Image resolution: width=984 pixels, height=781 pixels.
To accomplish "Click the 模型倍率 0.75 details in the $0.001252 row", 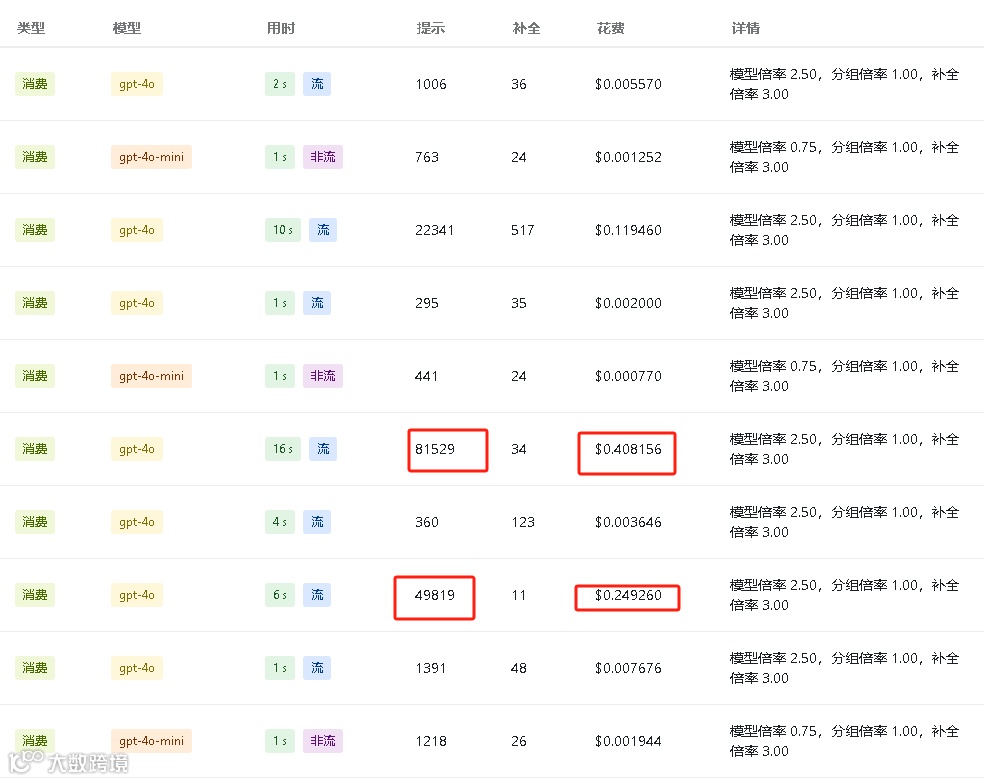I will point(844,157).
